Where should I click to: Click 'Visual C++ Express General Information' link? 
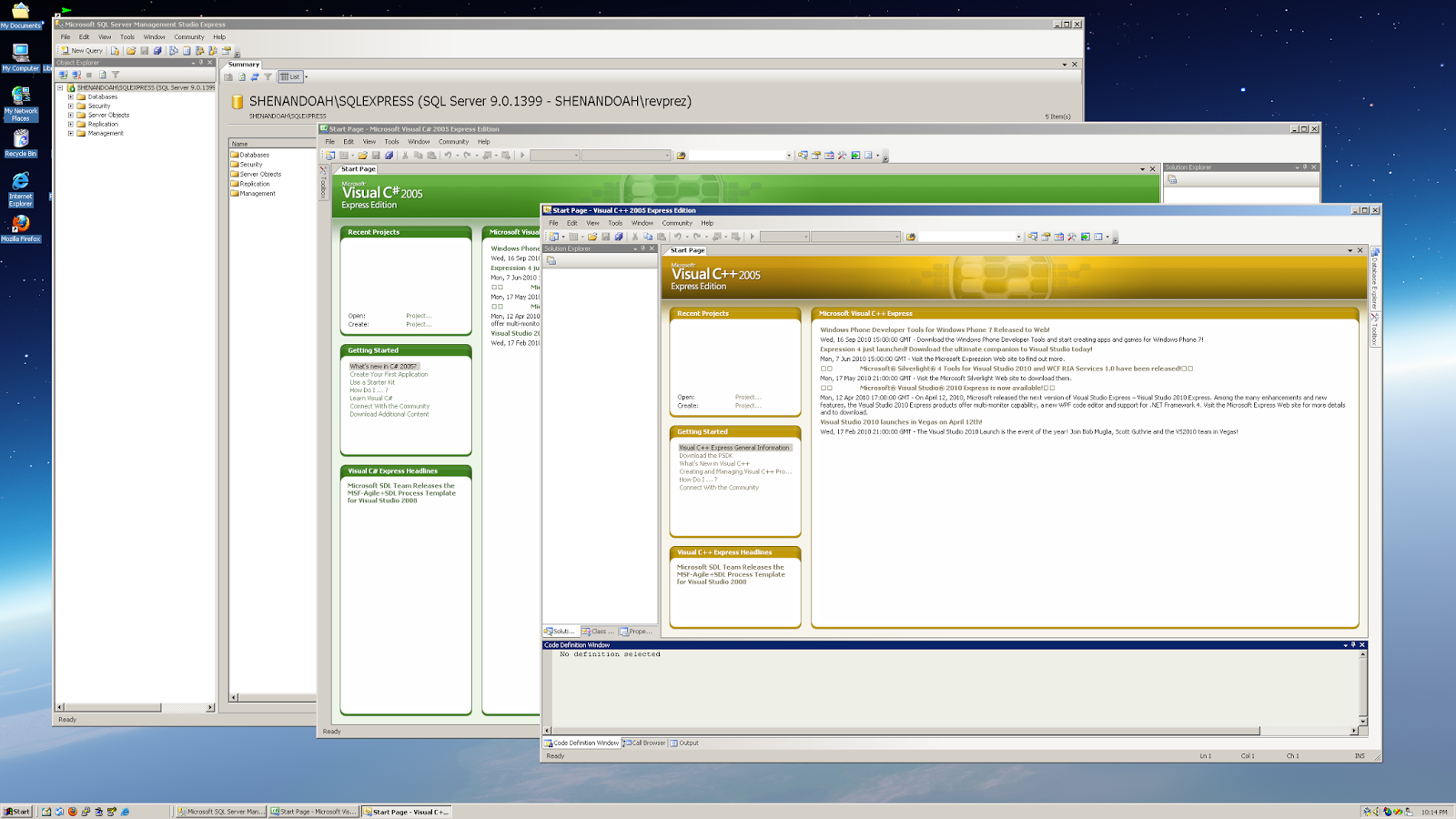[x=733, y=448]
